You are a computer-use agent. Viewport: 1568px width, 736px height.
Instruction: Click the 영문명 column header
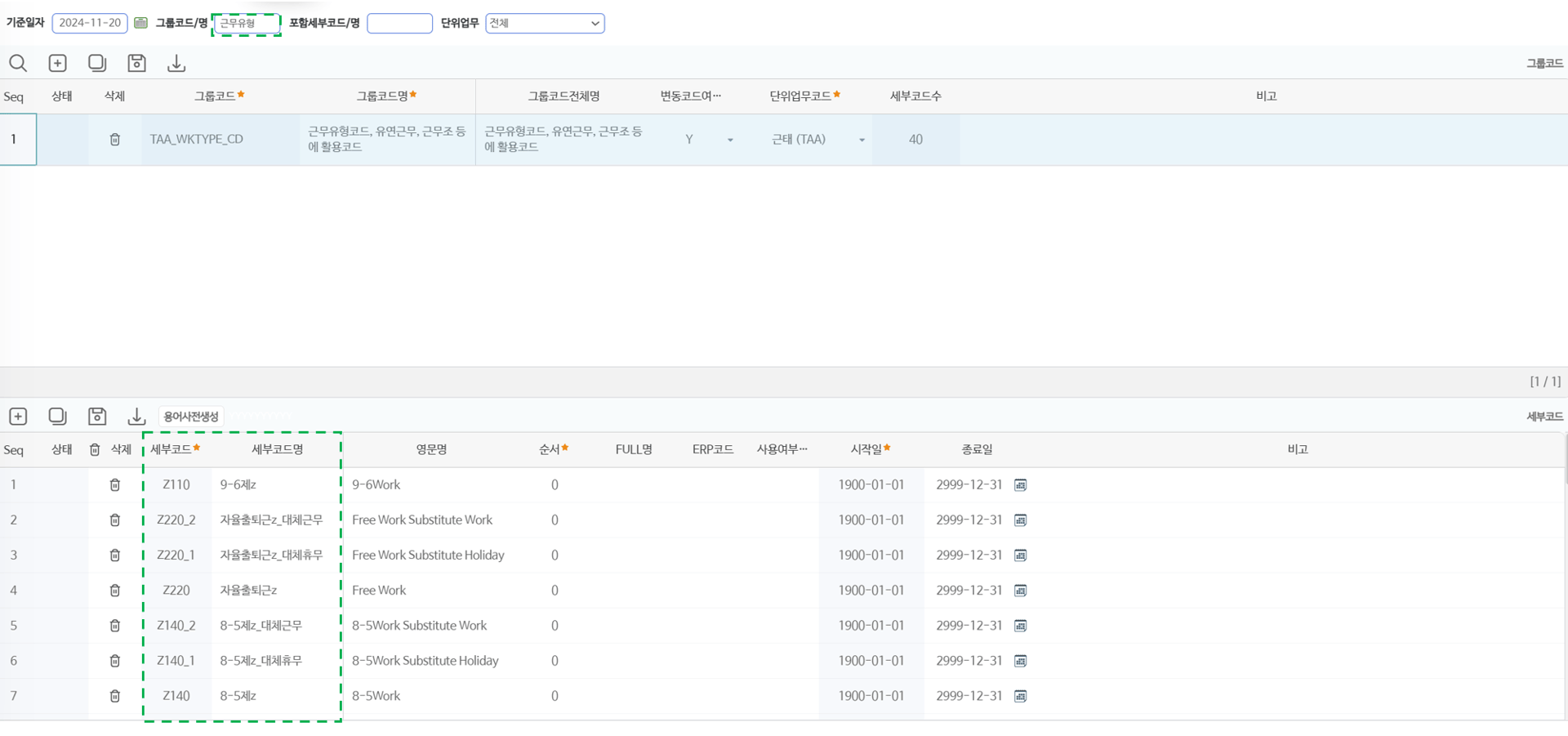point(431,449)
